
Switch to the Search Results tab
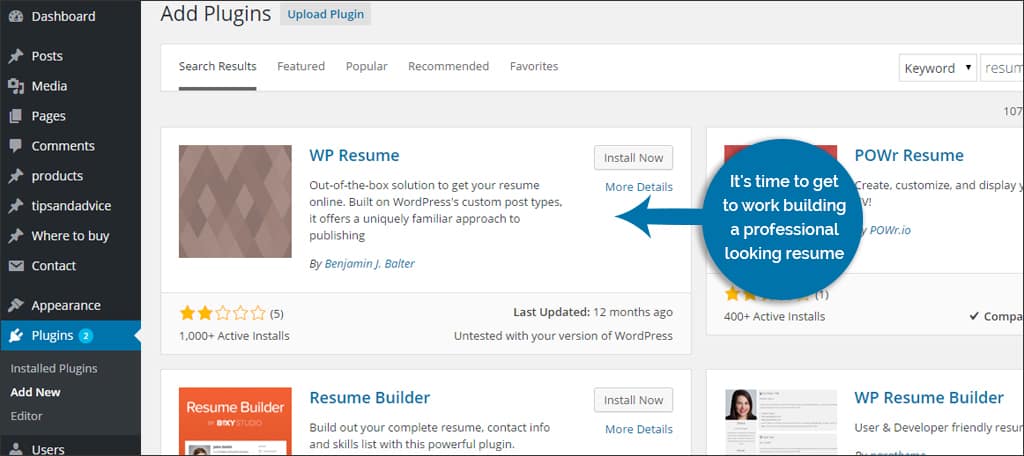[217, 67]
